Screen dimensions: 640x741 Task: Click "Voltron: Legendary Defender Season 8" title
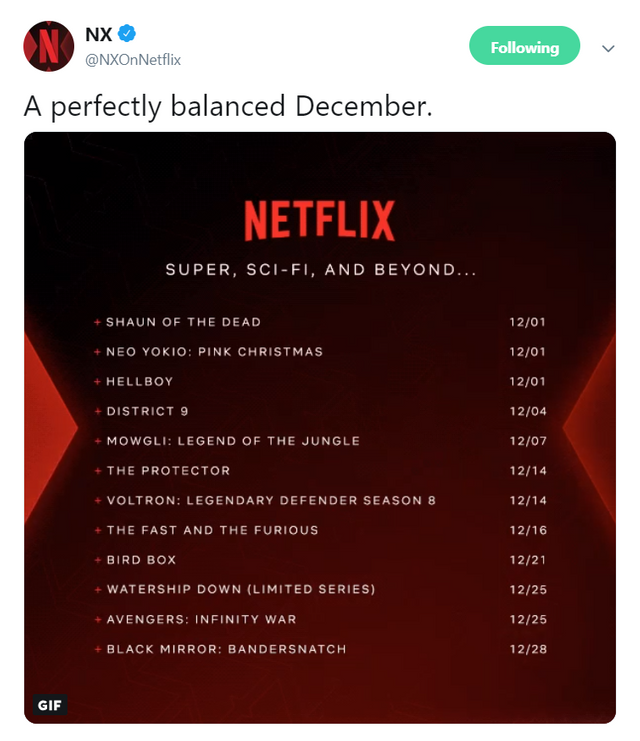[271, 500]
